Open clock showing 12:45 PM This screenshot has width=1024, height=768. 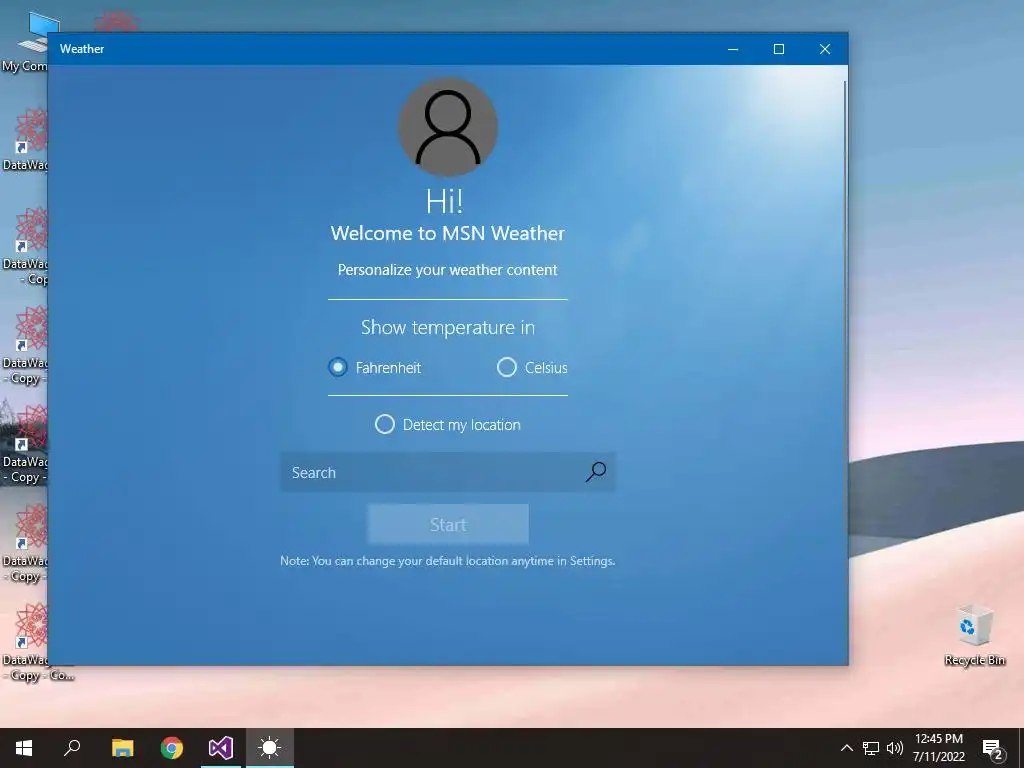[938, 748]
